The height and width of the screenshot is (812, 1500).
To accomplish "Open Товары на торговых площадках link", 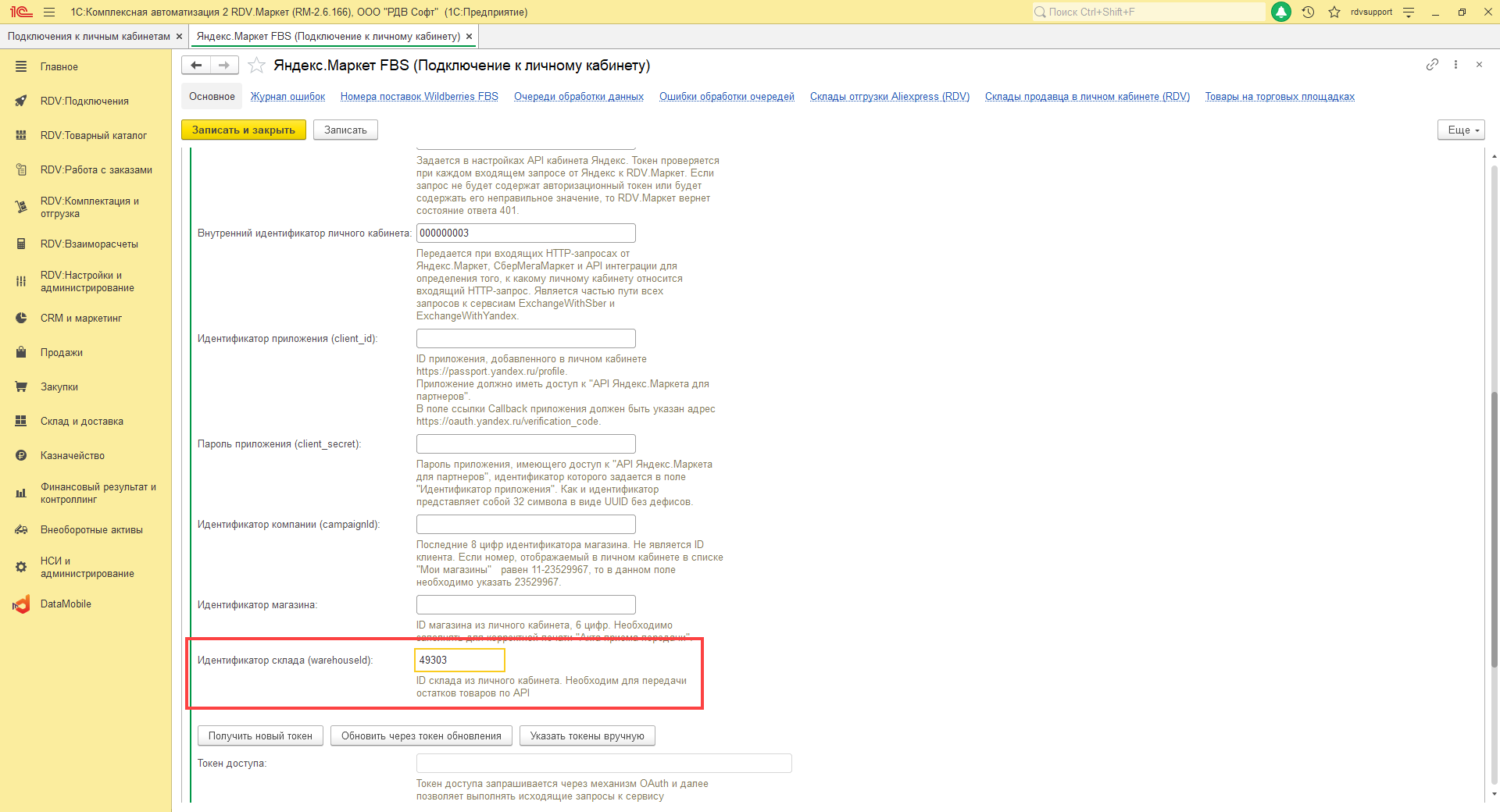I will [1280, 97].
